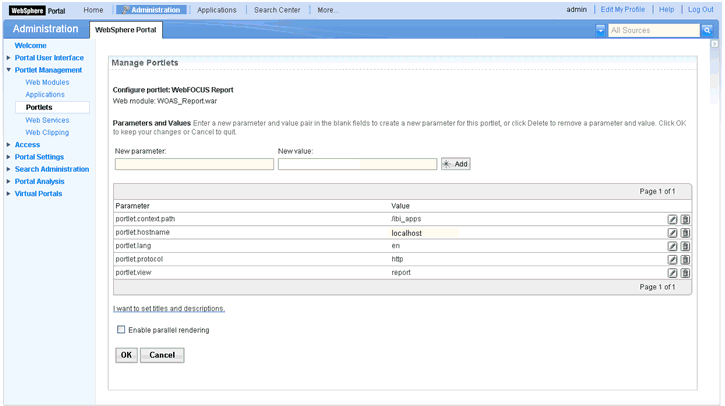Viewport: 725px width, 406px height.
Task: Select Web Clipping in sidebar
Action: point(47,132)
